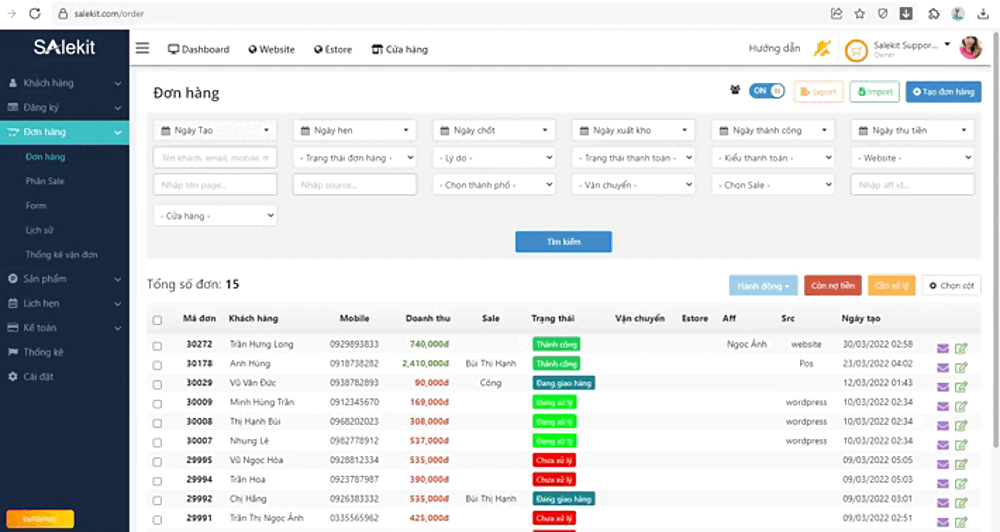Bookmark this page with the star icon
This screenshot has width=1000, height=532.
(860, 13)
